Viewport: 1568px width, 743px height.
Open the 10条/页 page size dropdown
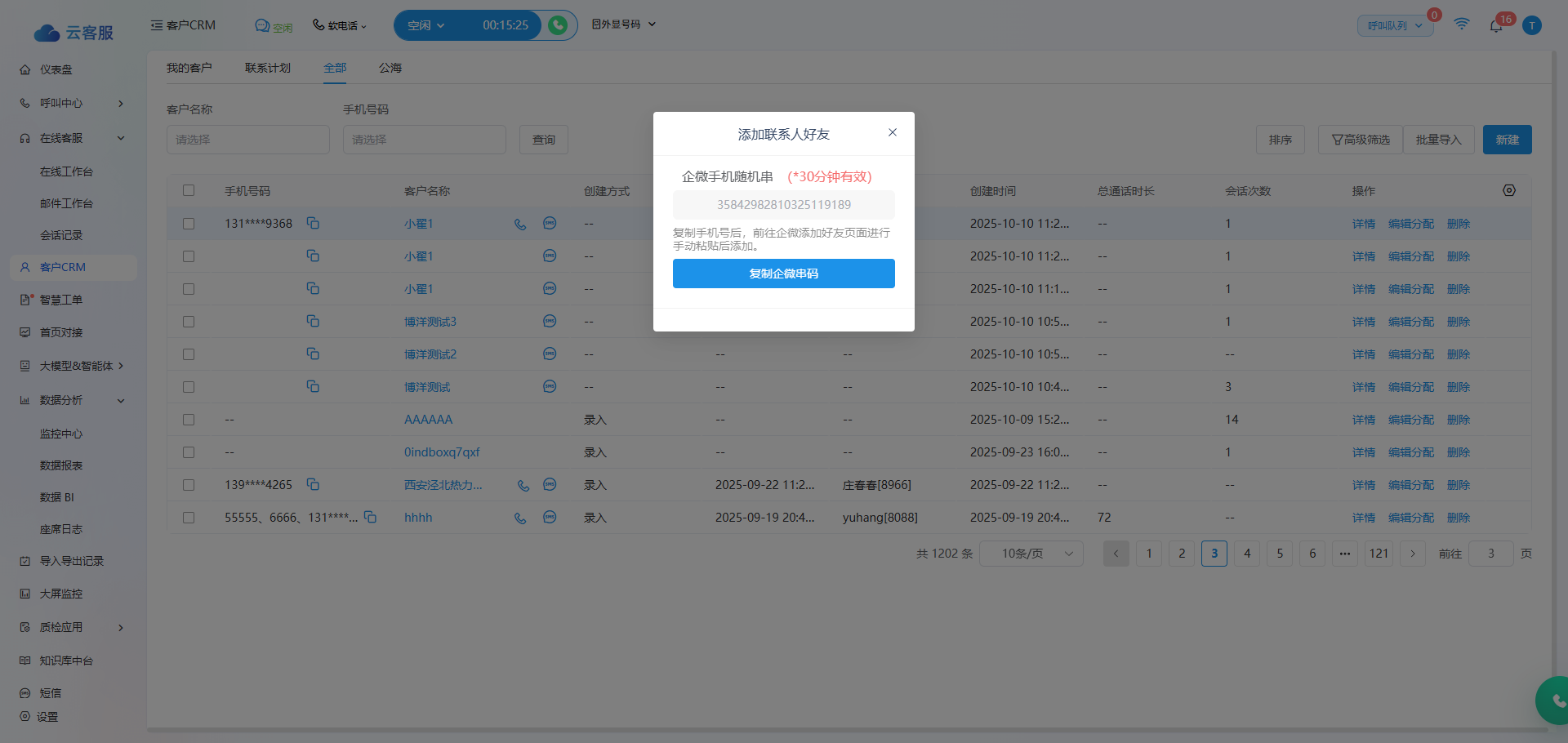point(1031,554)
